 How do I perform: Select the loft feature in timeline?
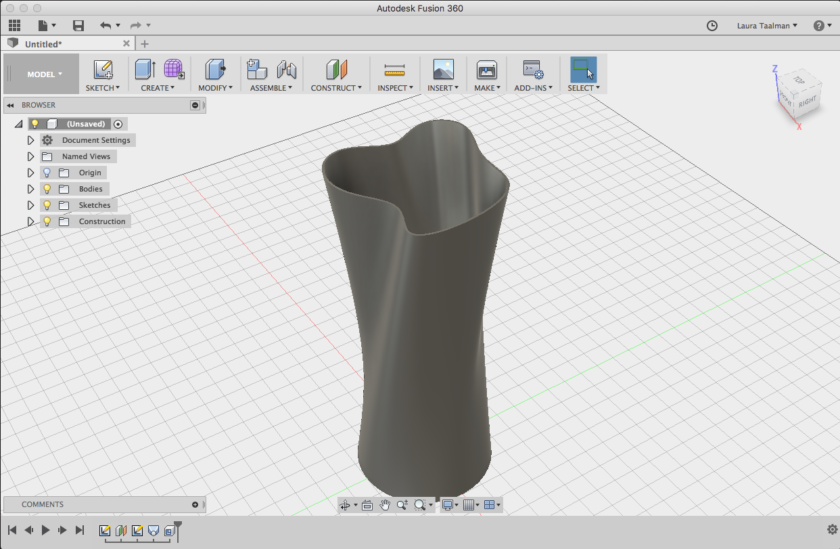pyautogui.click(x=153, y=530)
